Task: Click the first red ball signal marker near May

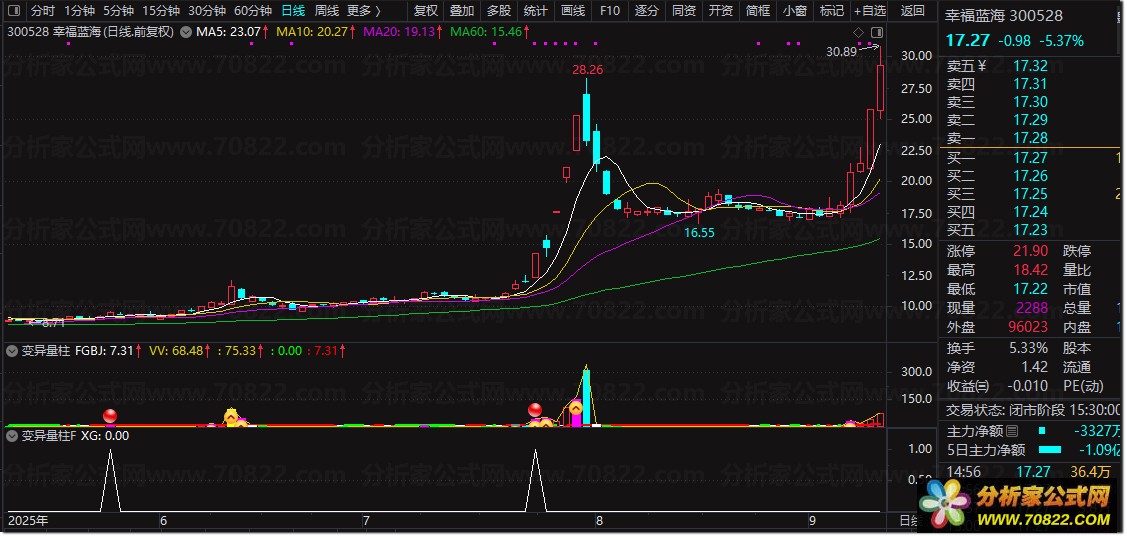Action: [110, 415]
